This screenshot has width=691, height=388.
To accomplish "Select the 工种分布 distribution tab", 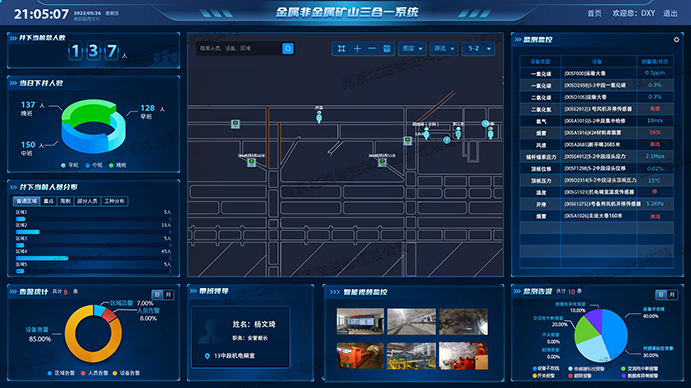I will pos(115,201).
